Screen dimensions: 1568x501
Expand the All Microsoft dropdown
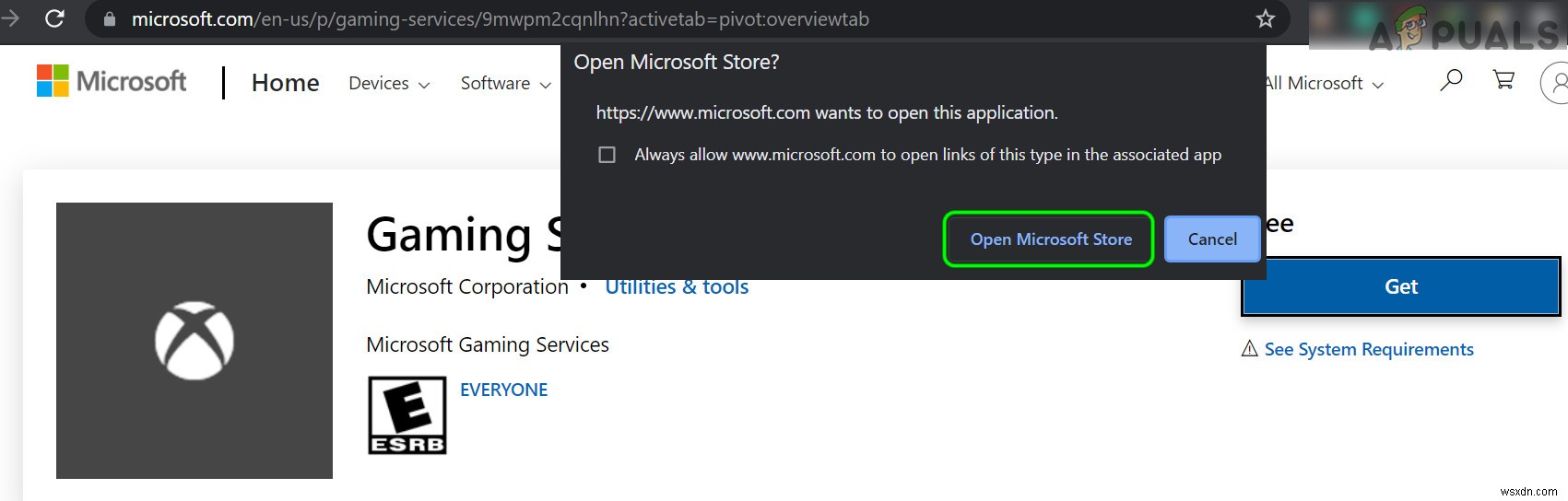pos(1324,84)
